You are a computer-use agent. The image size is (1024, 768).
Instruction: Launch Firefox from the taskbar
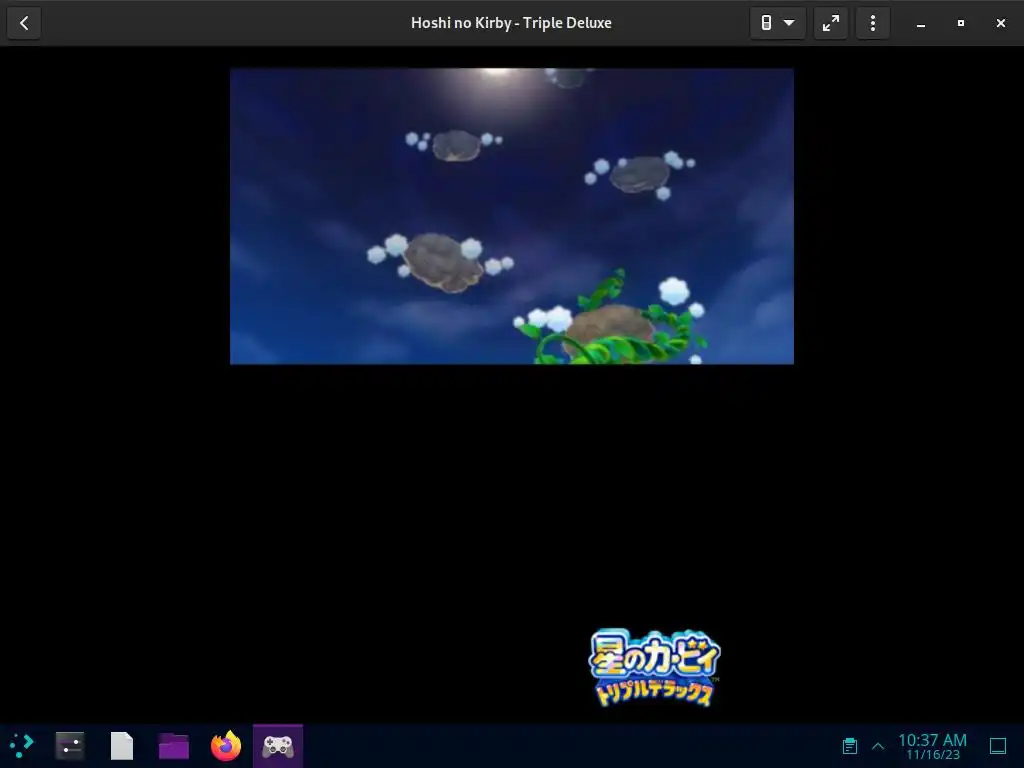pyautogui.click(x=226, y=746)
